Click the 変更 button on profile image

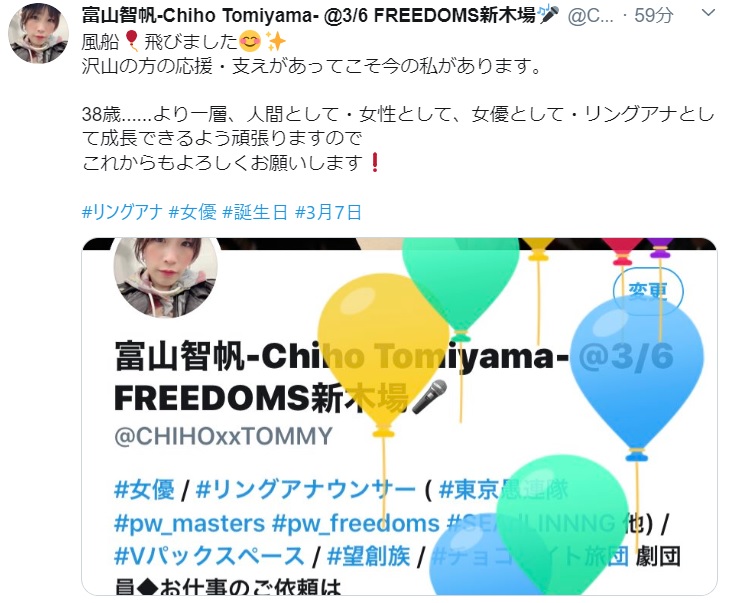[x=648, y=292]
